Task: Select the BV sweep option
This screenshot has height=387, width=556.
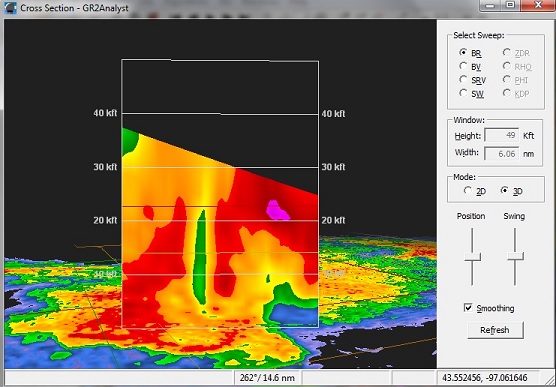Action: coord(463,66)
